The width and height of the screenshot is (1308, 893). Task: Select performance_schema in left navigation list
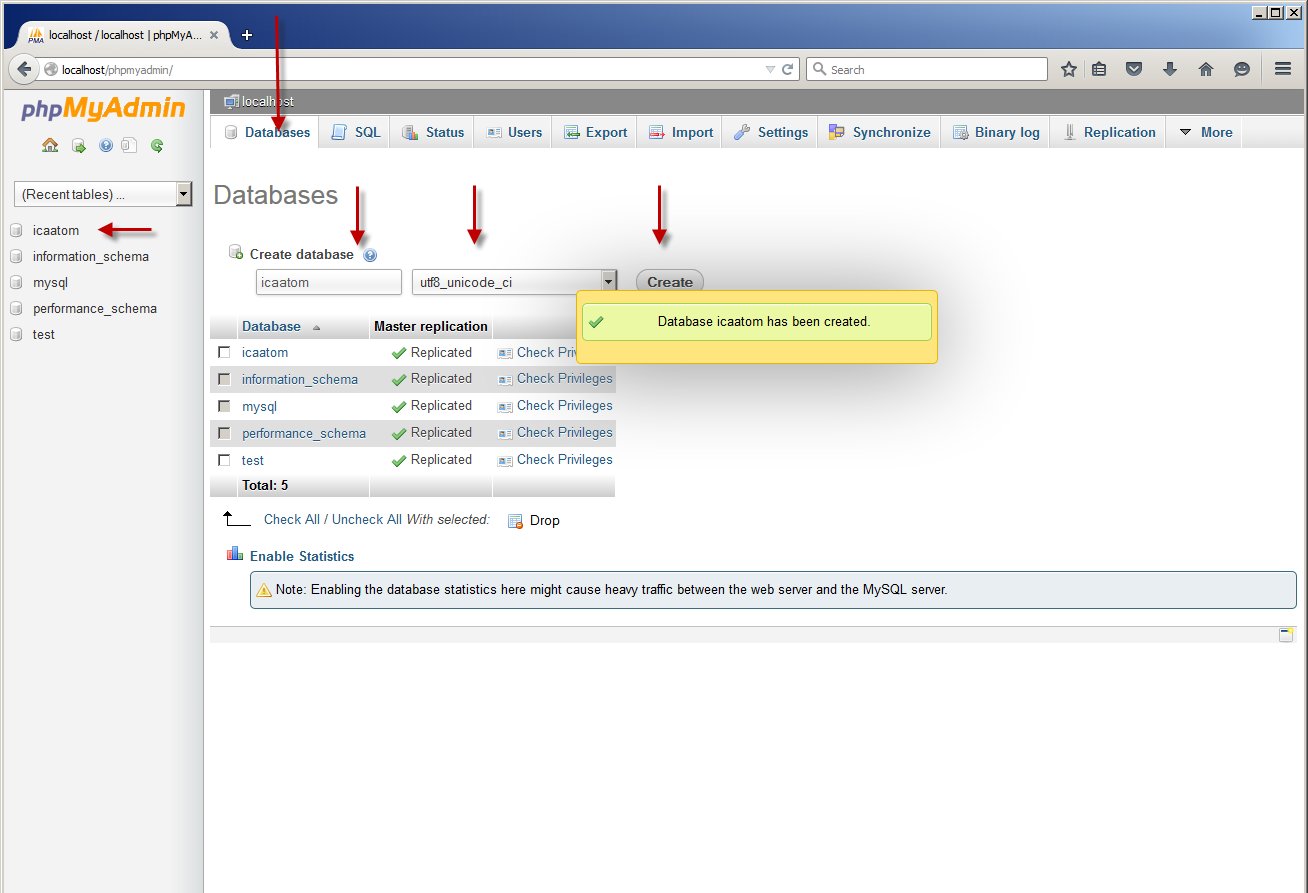pyautogui.click(x=95, y=309)
